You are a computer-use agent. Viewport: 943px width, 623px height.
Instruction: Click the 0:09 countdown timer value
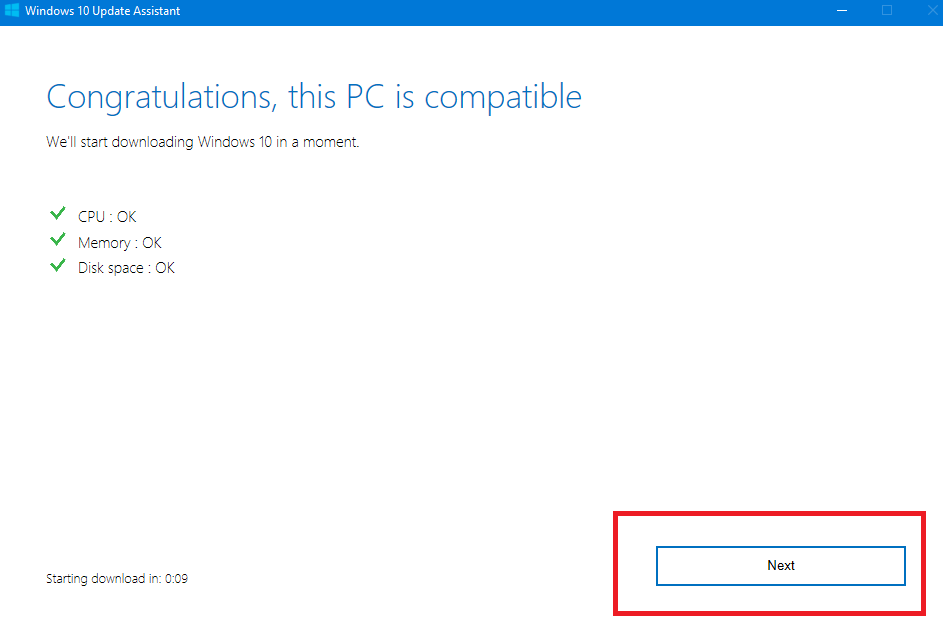[x=176, y=578]
